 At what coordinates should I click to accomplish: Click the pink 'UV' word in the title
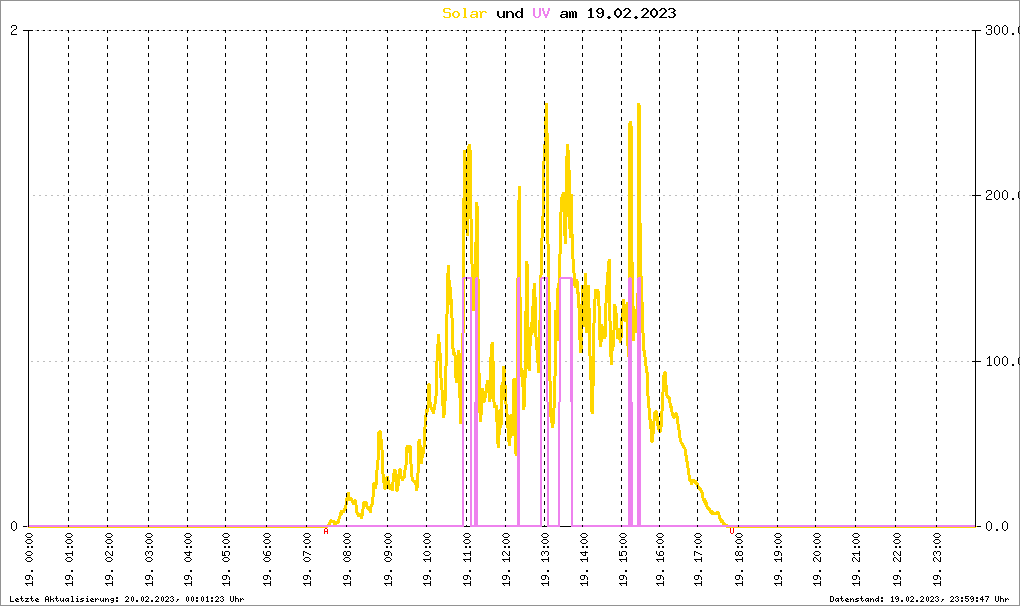pos(541,13)
